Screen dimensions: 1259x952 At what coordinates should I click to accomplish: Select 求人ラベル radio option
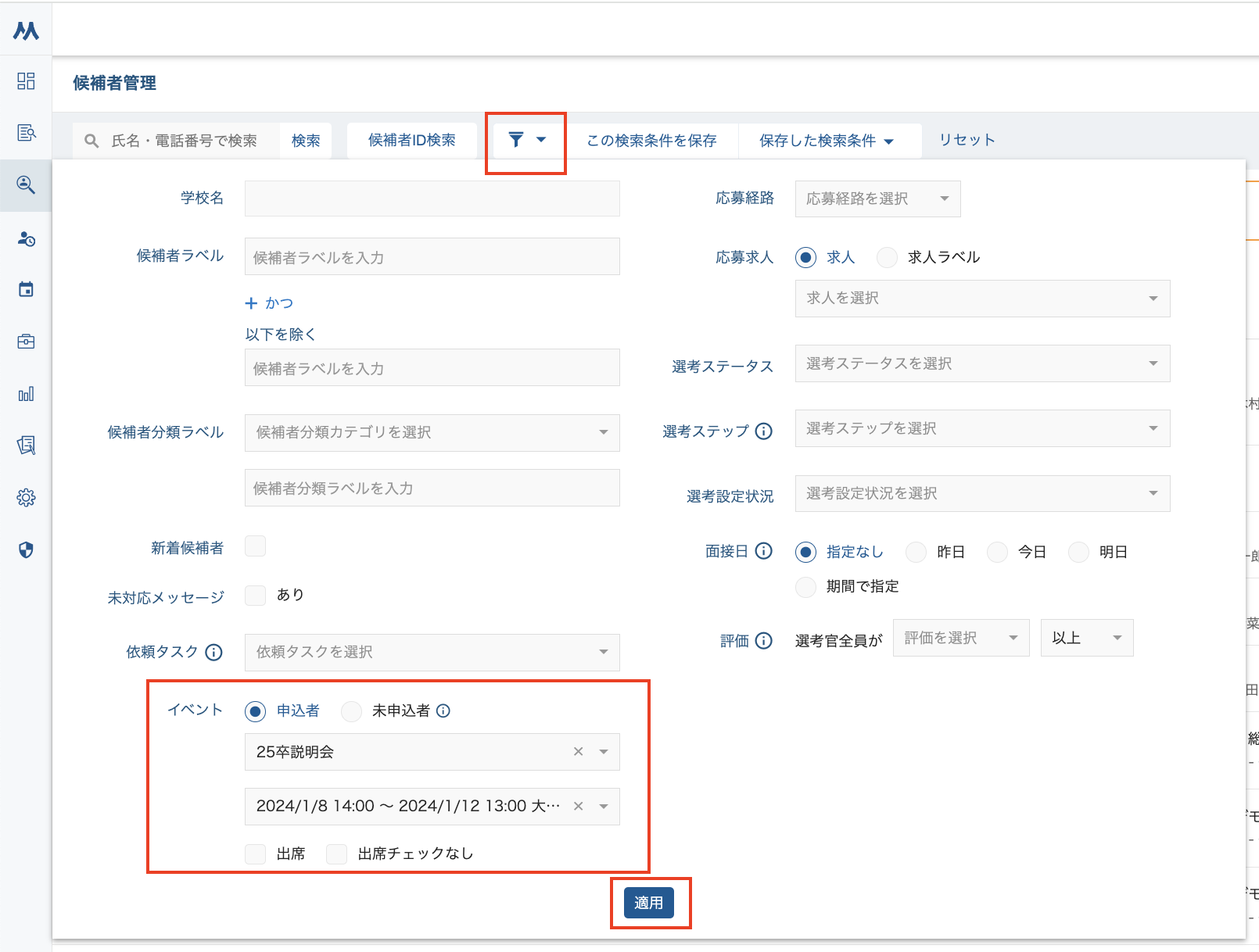[x=887, y=258]
